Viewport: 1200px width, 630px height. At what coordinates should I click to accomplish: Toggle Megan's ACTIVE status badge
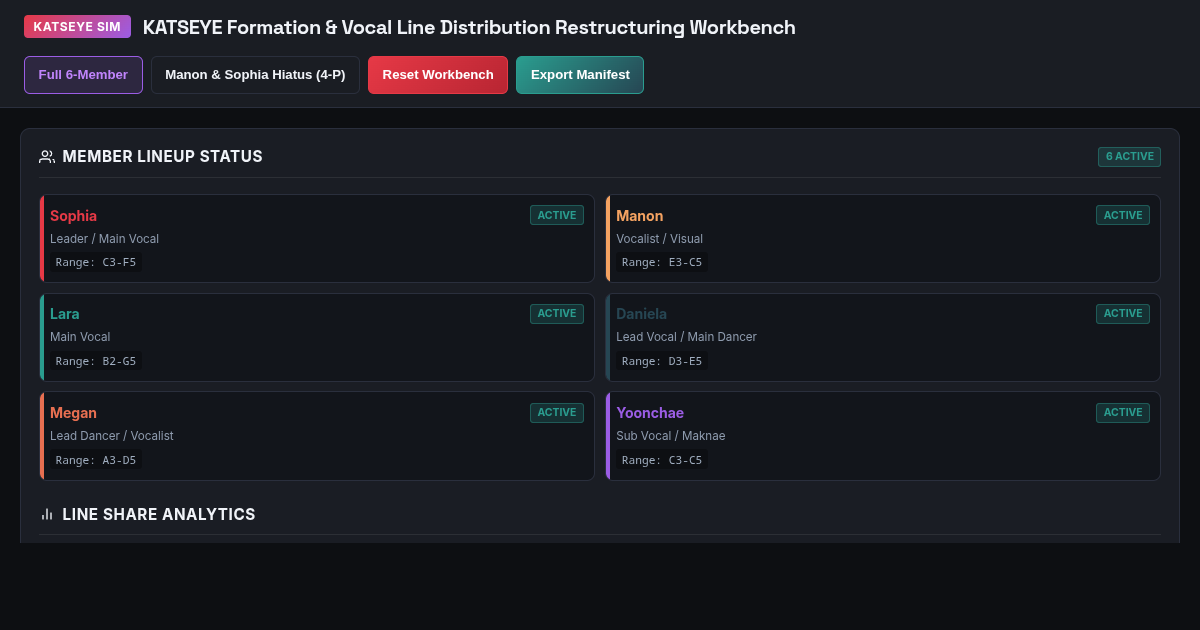point(557,413)
